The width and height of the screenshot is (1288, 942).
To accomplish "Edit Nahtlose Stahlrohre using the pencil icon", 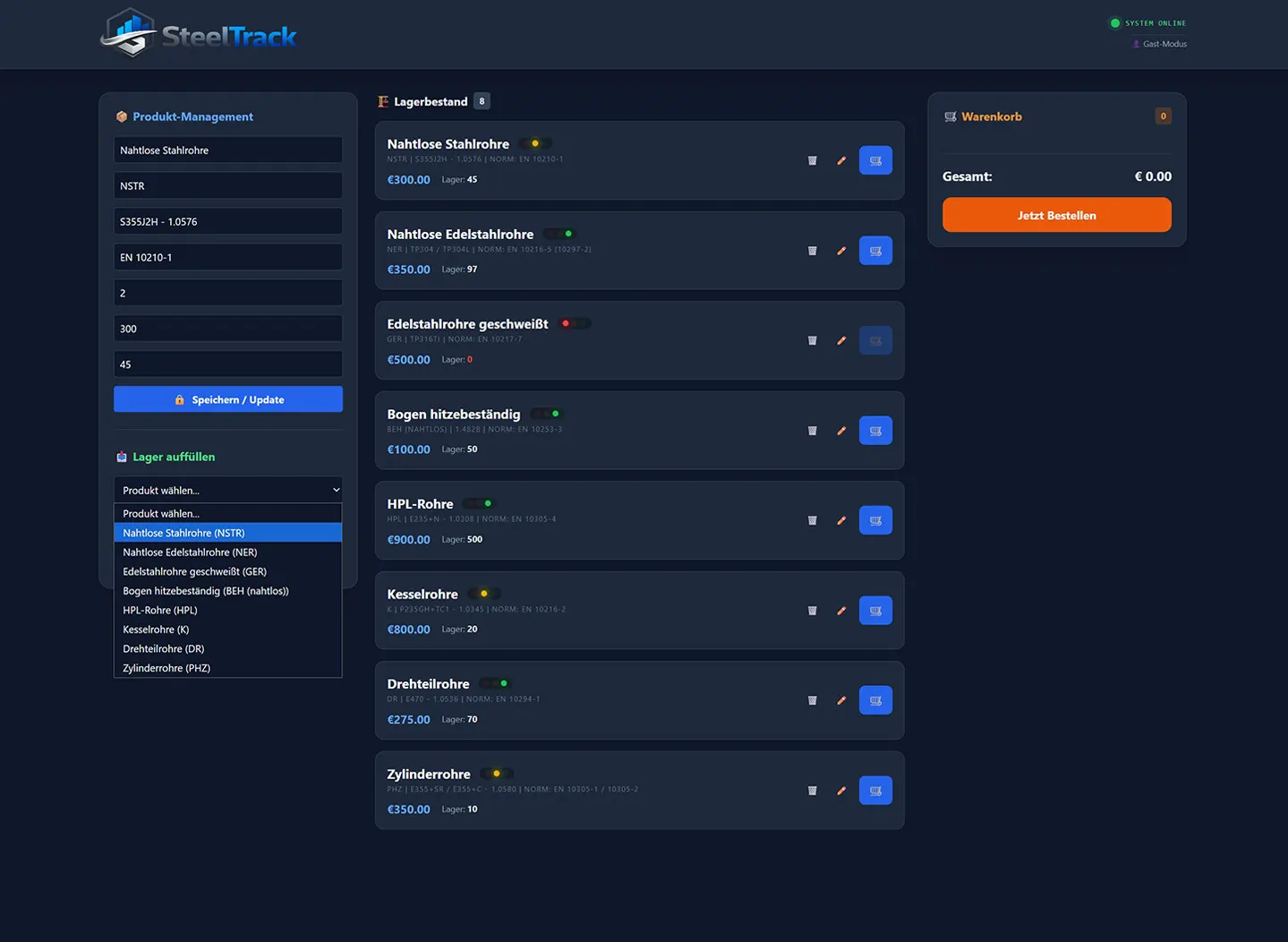I will (840, 160).
